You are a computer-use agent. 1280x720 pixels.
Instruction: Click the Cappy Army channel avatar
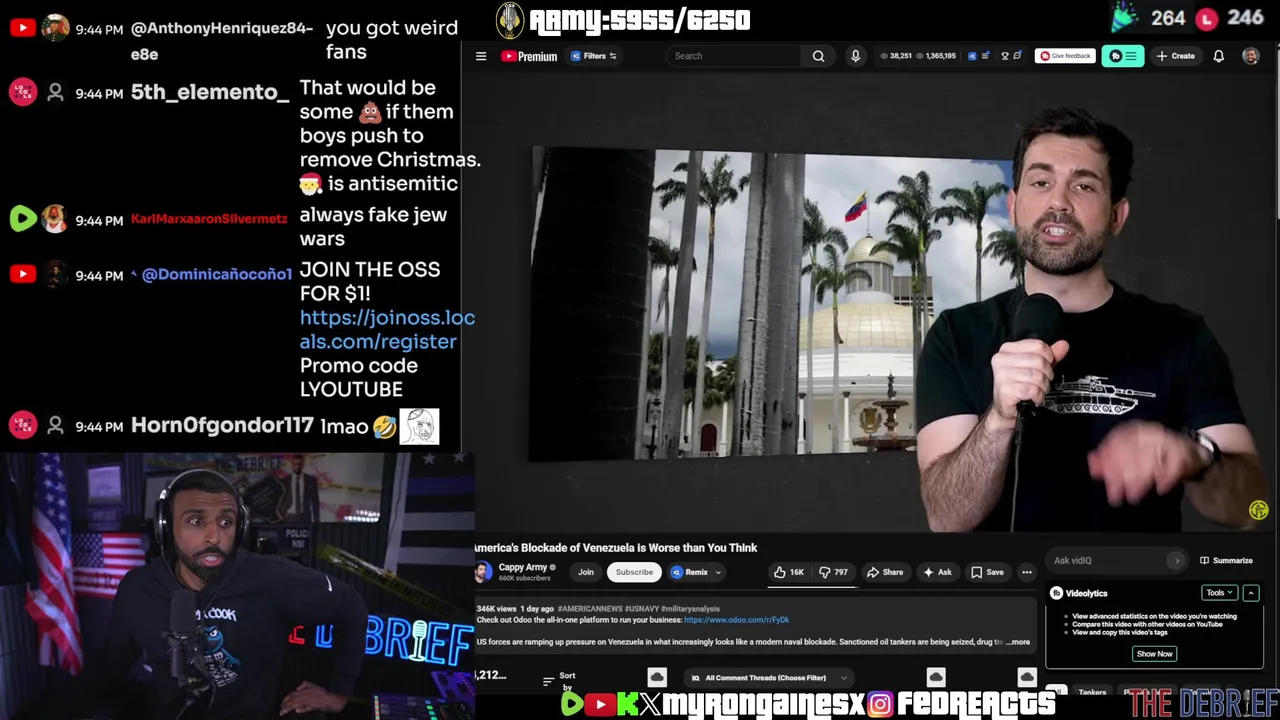[x=483, y=571]
